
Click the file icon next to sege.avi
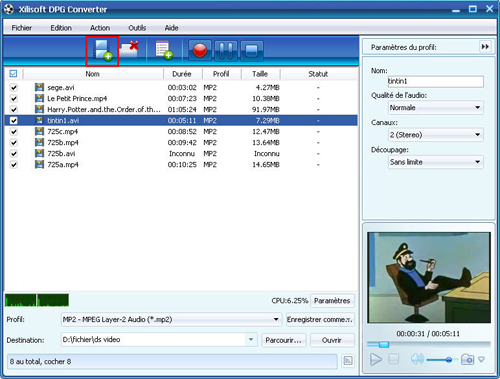[x=39, y=87]
